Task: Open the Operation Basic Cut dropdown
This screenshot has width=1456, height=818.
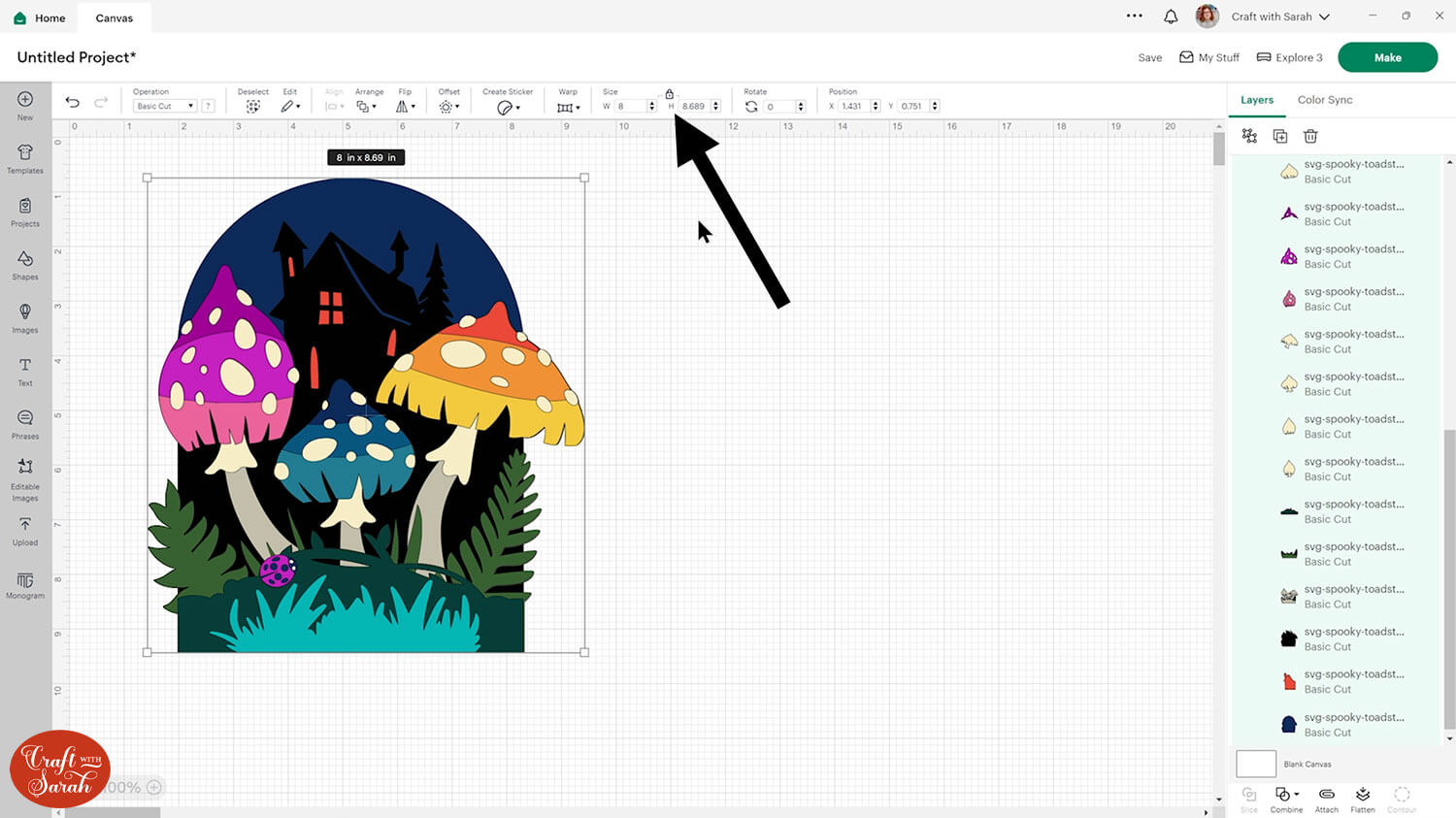Action: coord(164,106)
